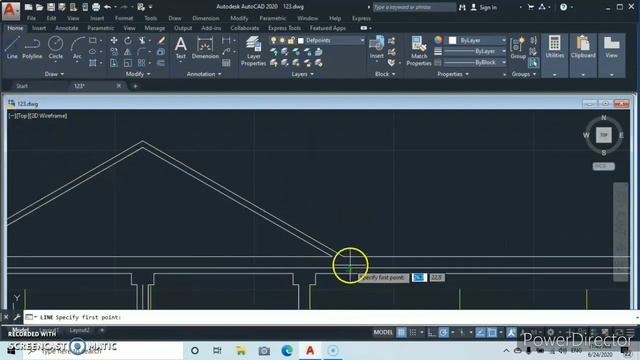640x360 pixels.
Task: Add a new drawing tab with plus
Action: click(x=135, y=86)
